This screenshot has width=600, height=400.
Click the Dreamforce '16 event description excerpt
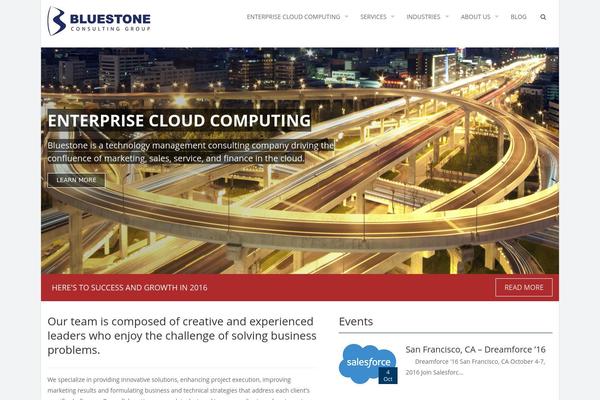475,367
